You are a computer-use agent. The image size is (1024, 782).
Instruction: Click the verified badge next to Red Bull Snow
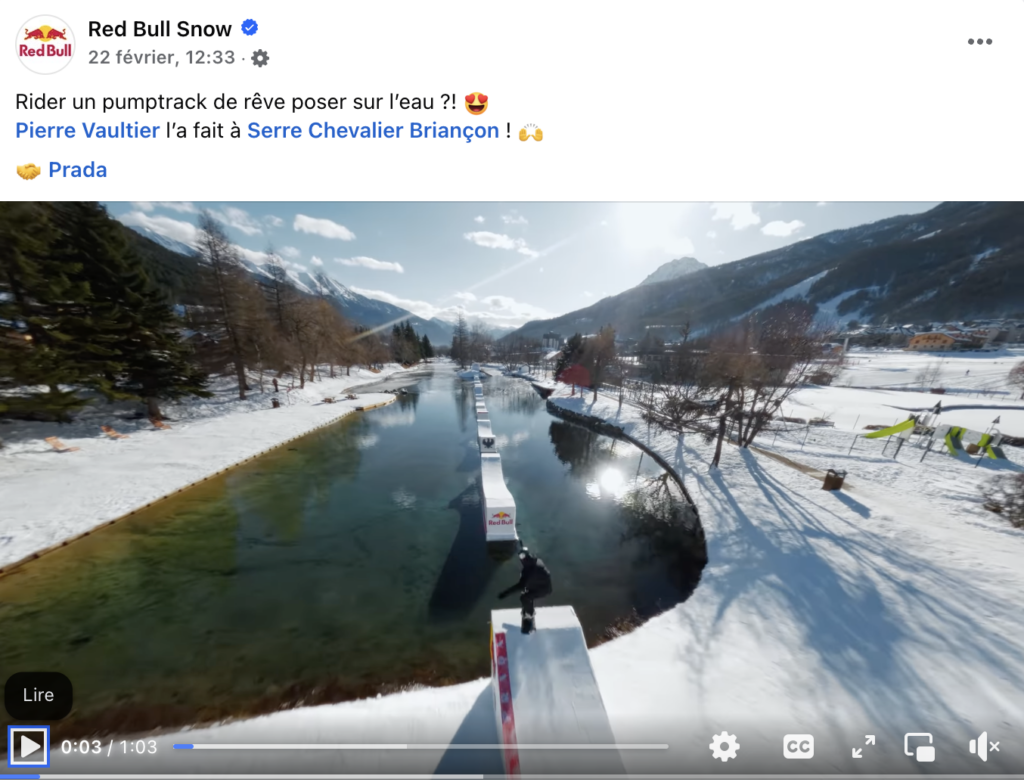249,27
